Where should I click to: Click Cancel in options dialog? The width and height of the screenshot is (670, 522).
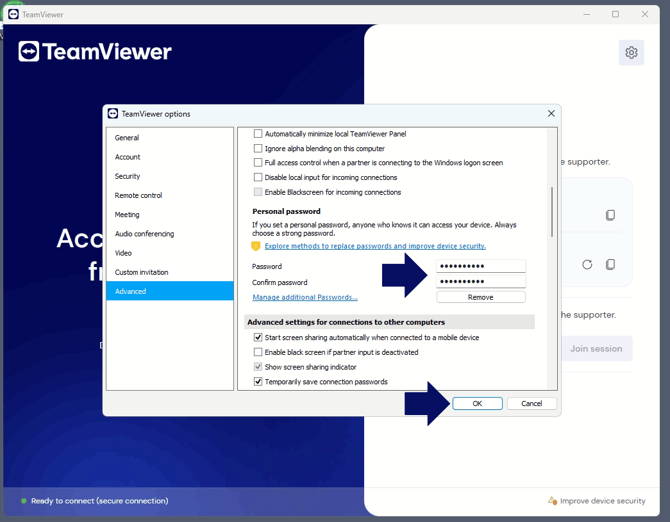[532, 403]
